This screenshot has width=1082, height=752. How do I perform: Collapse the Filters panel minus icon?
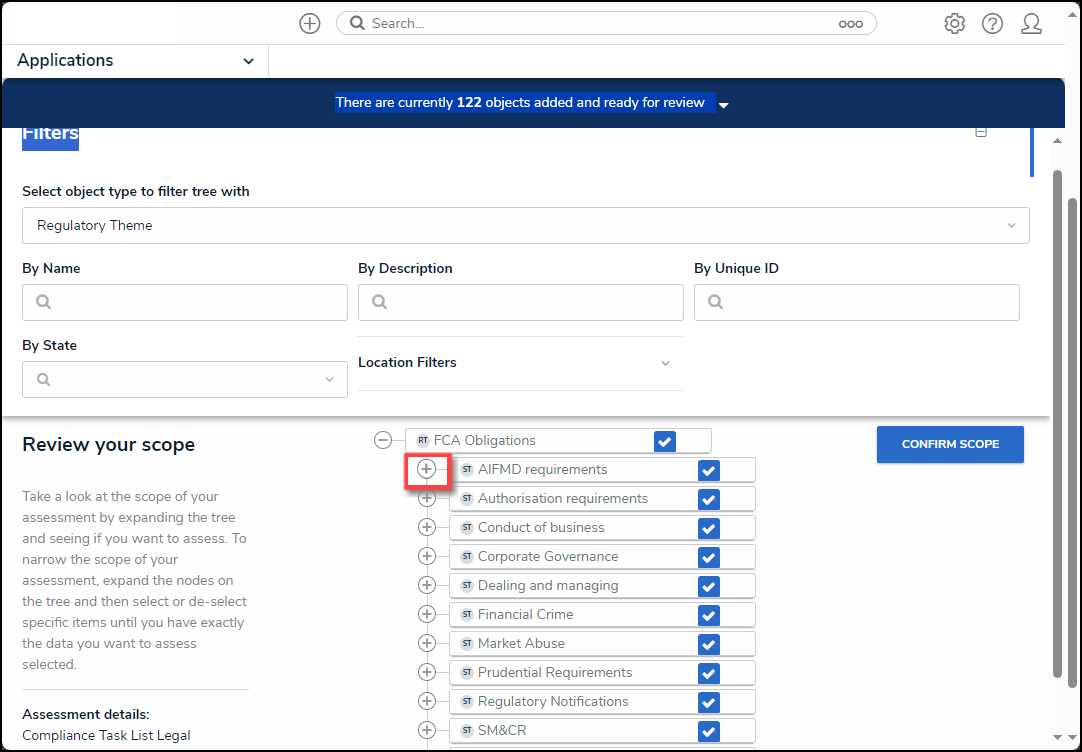[x=981, y=132]
